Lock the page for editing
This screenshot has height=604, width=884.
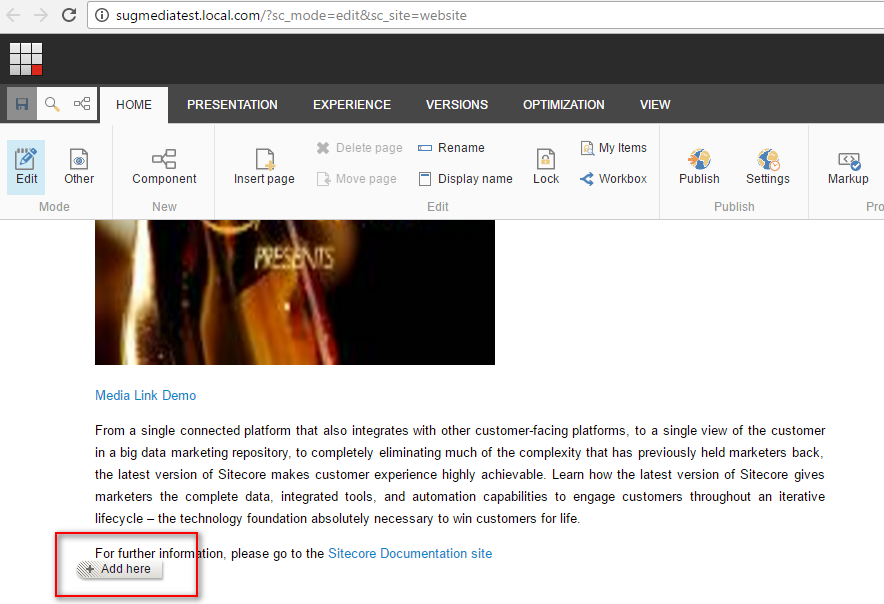tap(546, 167)
